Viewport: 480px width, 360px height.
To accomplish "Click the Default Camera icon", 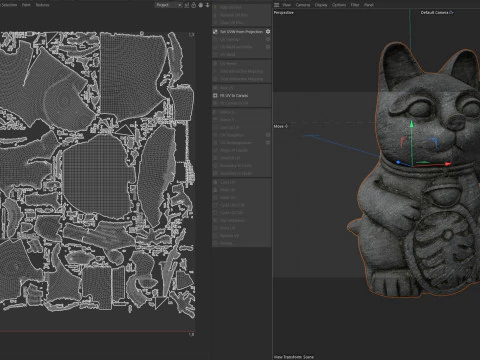I will tap(451, 12).
